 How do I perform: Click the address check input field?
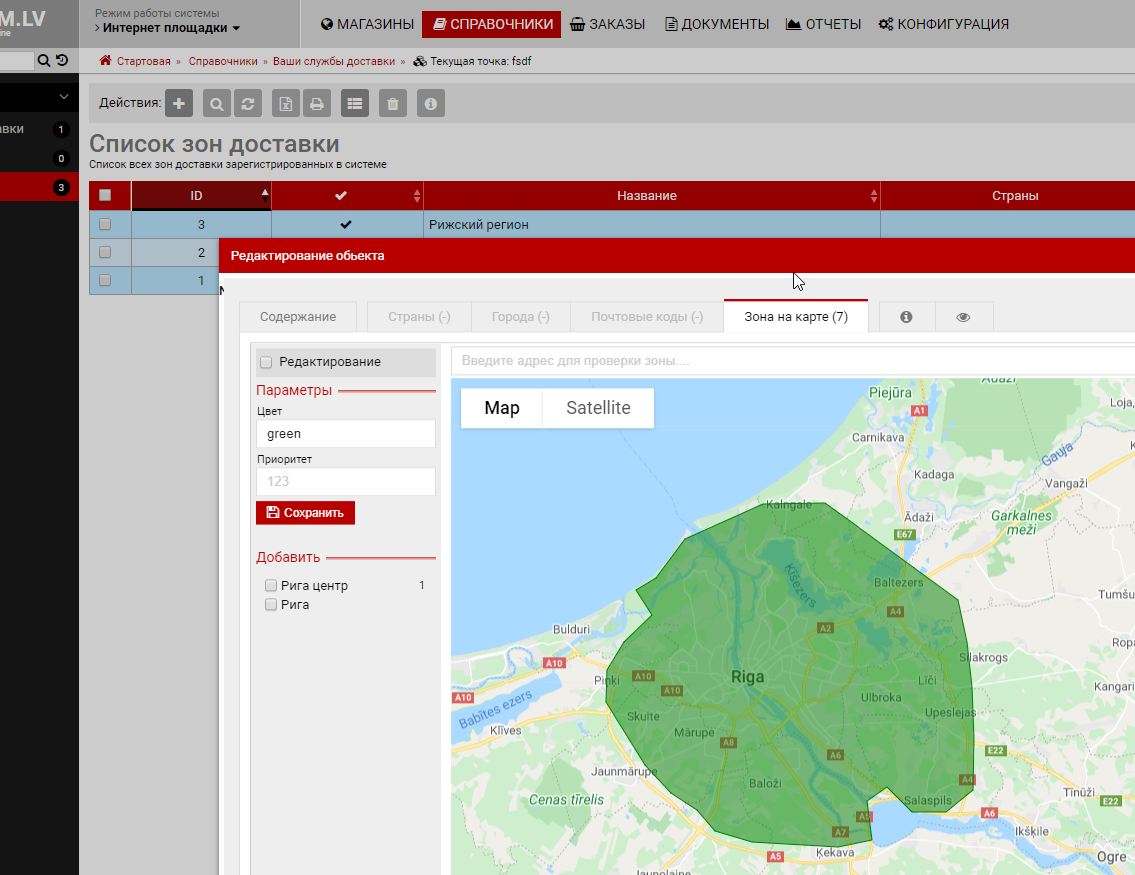pos(790,361)
